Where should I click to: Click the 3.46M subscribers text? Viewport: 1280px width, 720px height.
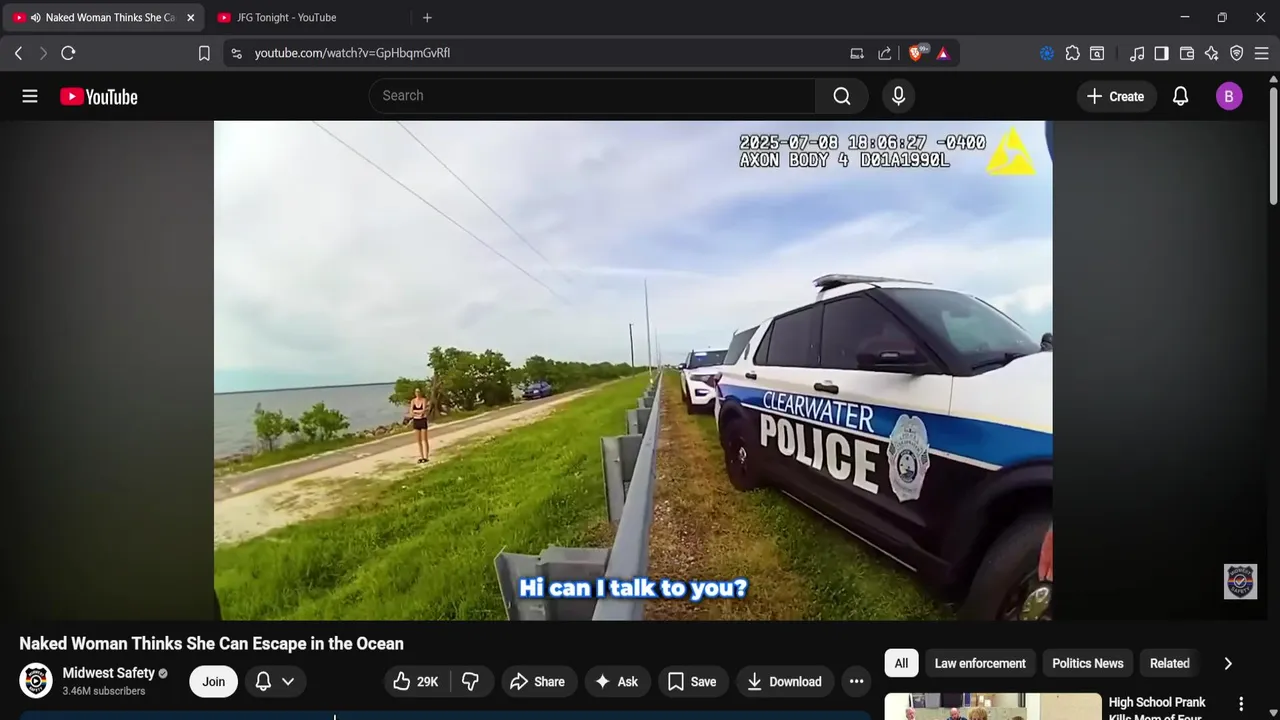click(x=104, y=691)
